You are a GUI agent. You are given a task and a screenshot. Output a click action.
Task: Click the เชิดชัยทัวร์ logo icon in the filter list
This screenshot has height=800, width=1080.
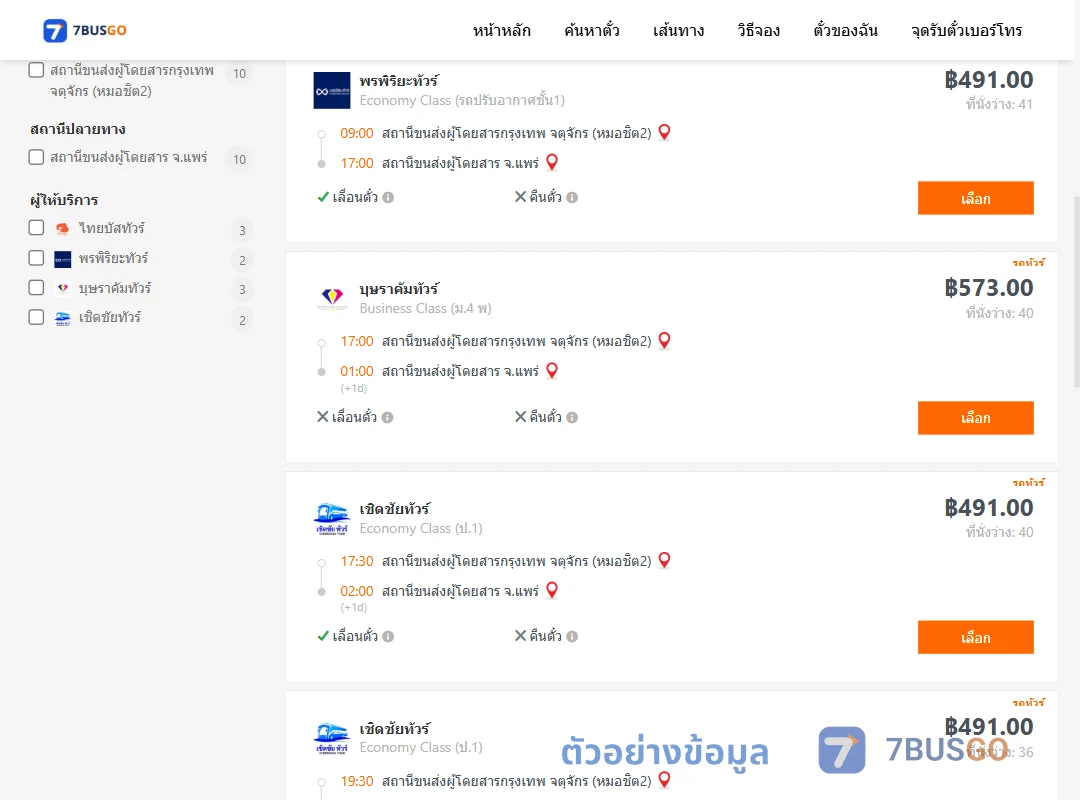[x=63, y=318]
